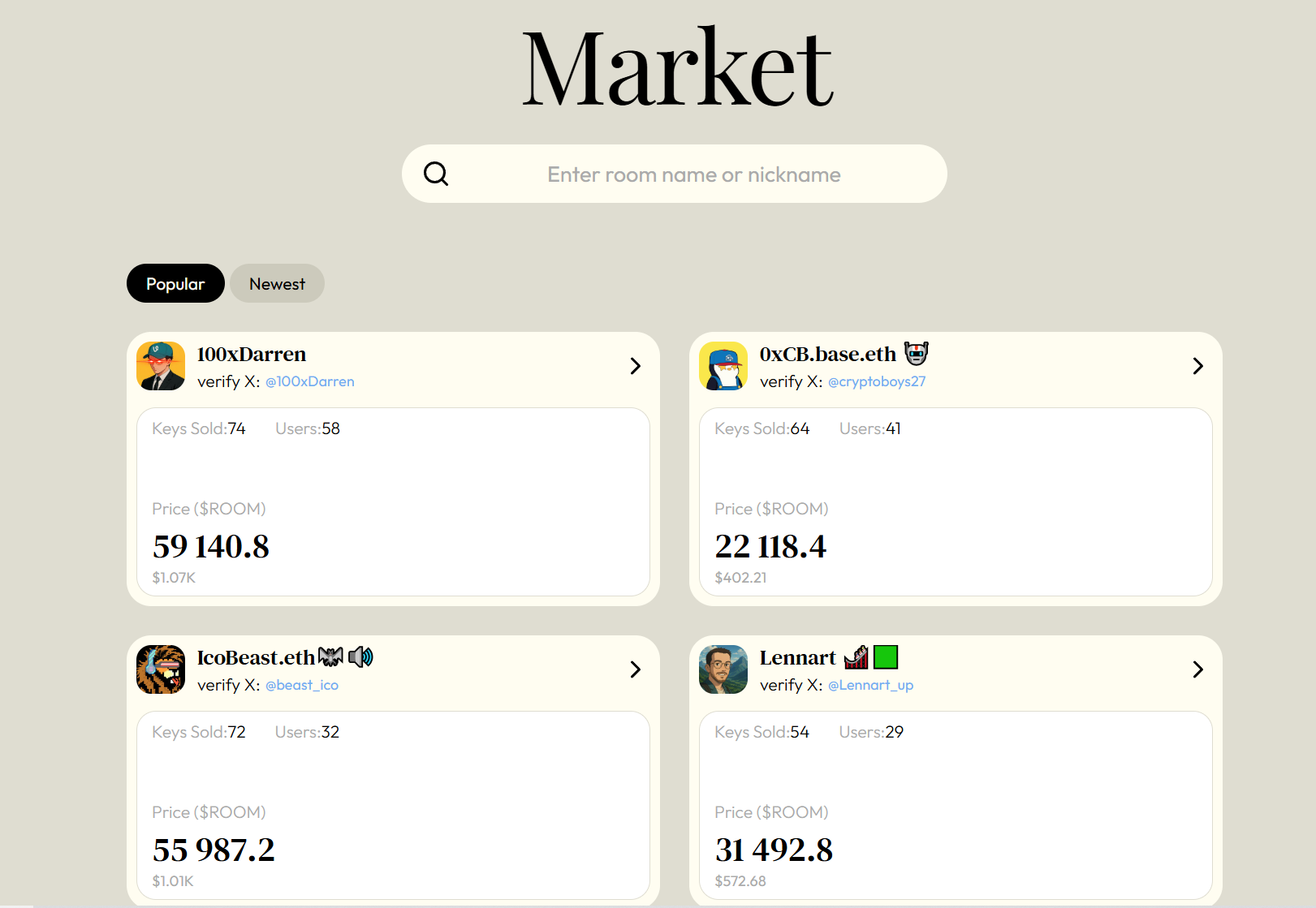Click IcoBeast.eth tiger avatar
Image resolution: width=1316 pixels, height=908 pixels.
pos(161,669)
